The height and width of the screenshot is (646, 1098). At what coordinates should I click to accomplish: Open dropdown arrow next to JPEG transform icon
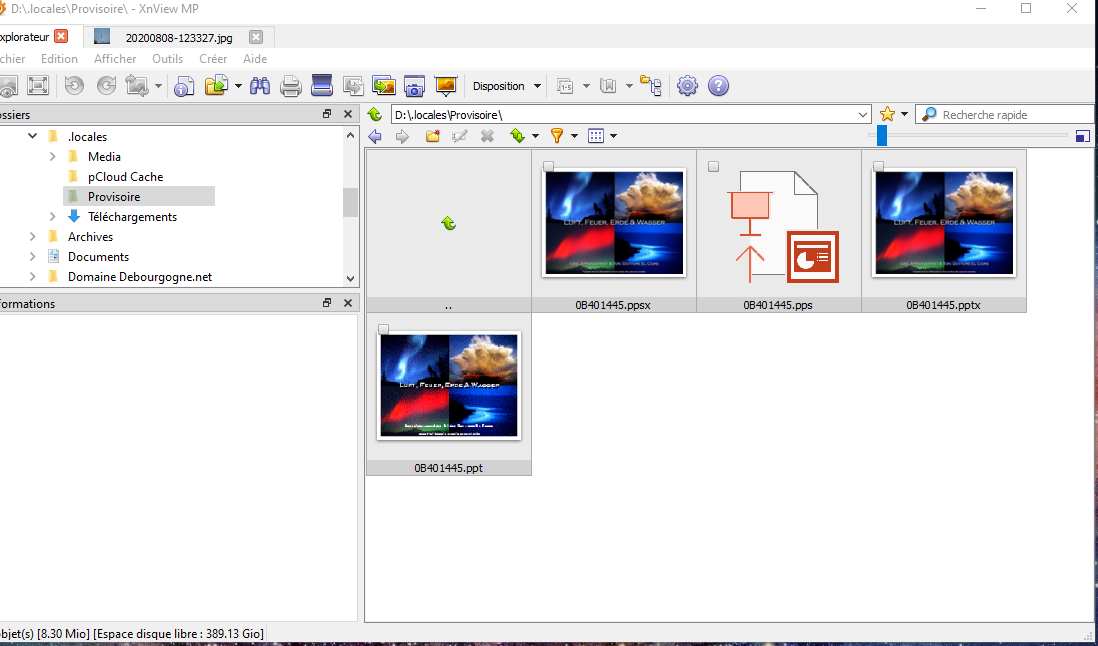[158, 86]
